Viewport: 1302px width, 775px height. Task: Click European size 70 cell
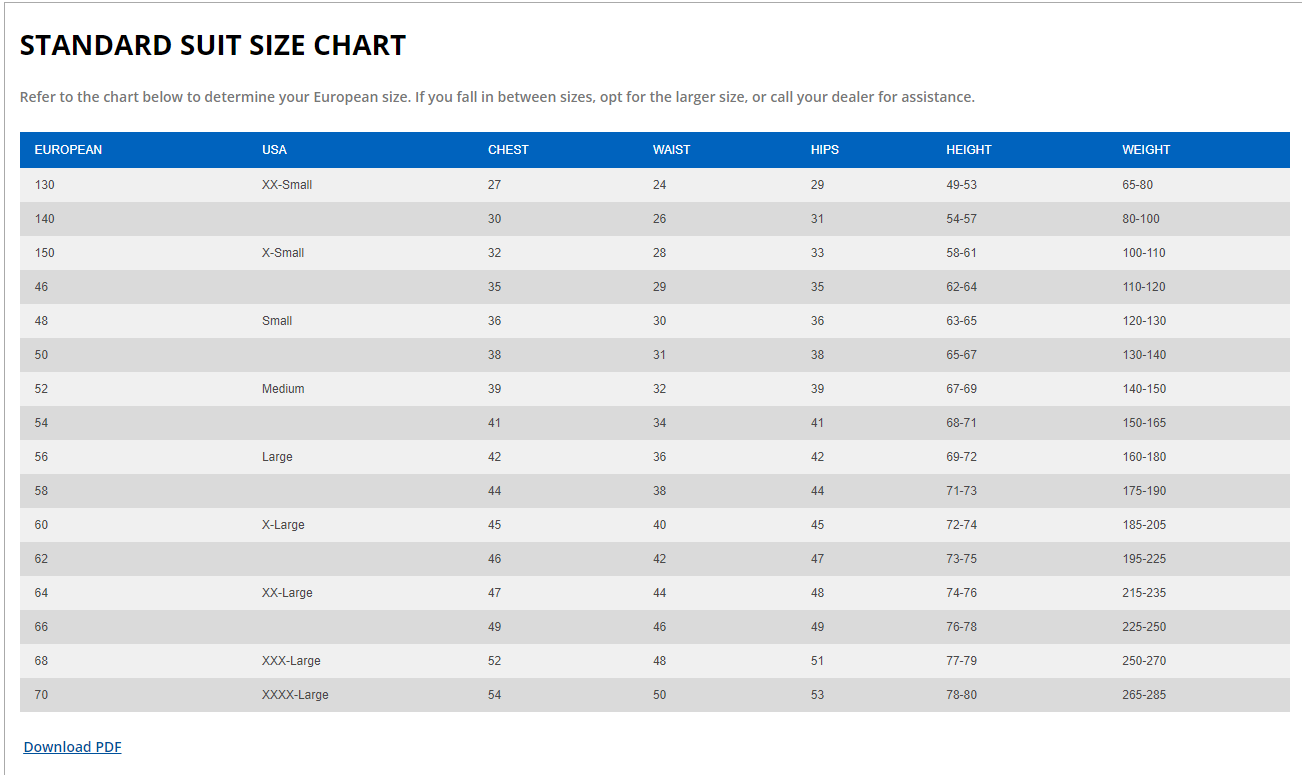(x=41, y=695)
